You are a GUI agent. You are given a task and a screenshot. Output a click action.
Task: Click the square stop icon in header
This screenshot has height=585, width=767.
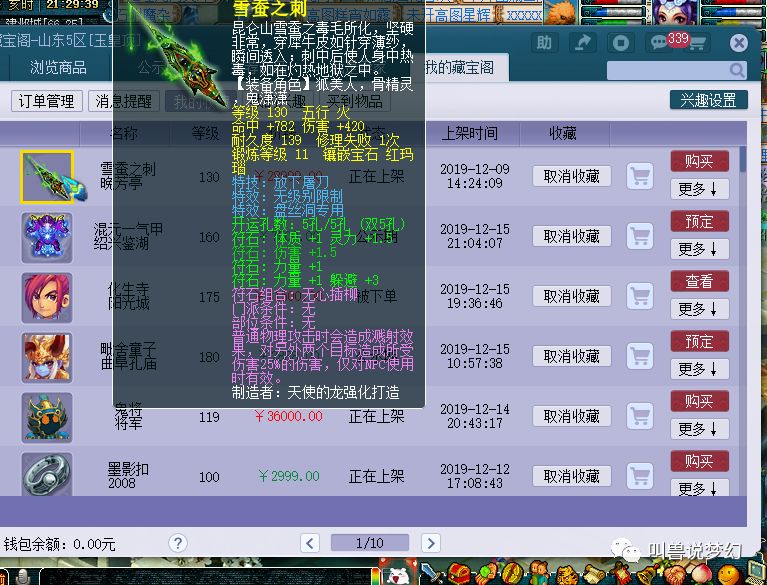point(621,43)
